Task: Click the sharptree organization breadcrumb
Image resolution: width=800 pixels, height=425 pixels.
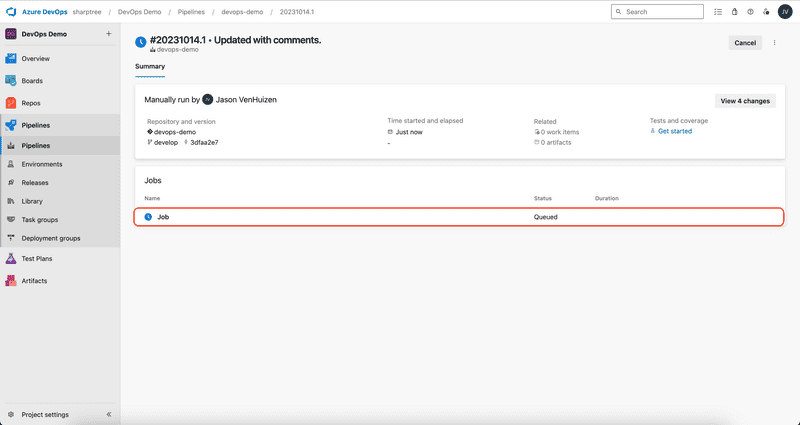Action: pos(87,12)
